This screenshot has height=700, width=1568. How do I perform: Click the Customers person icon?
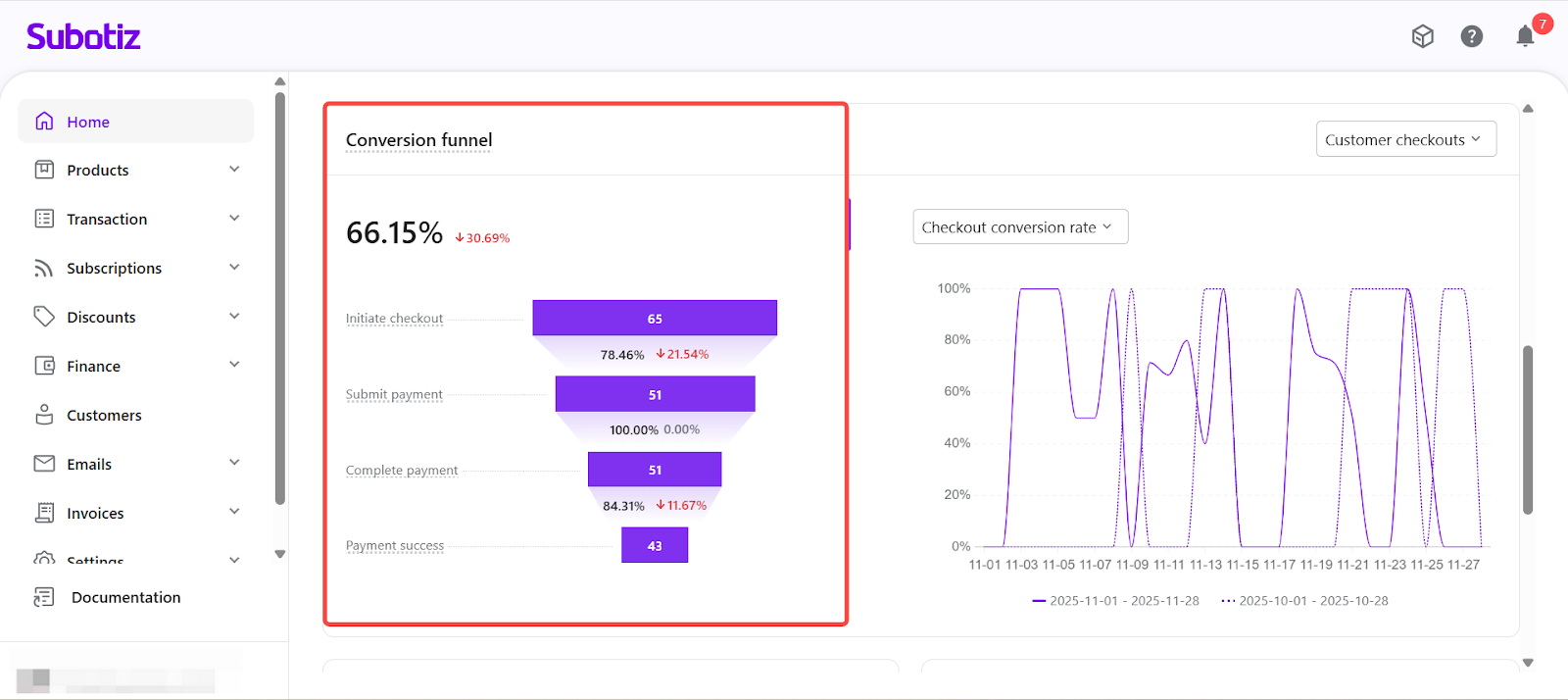tap(44, 415)
